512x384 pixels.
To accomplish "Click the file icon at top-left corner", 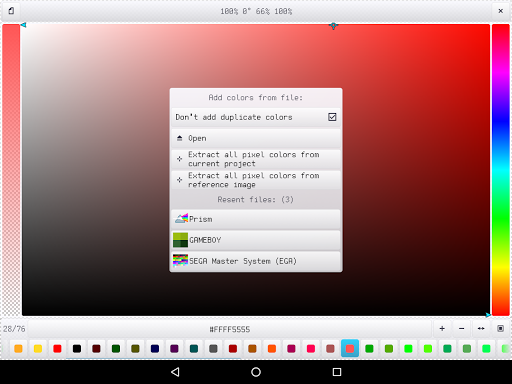I will pyautogui.click(x=11, y=11).
